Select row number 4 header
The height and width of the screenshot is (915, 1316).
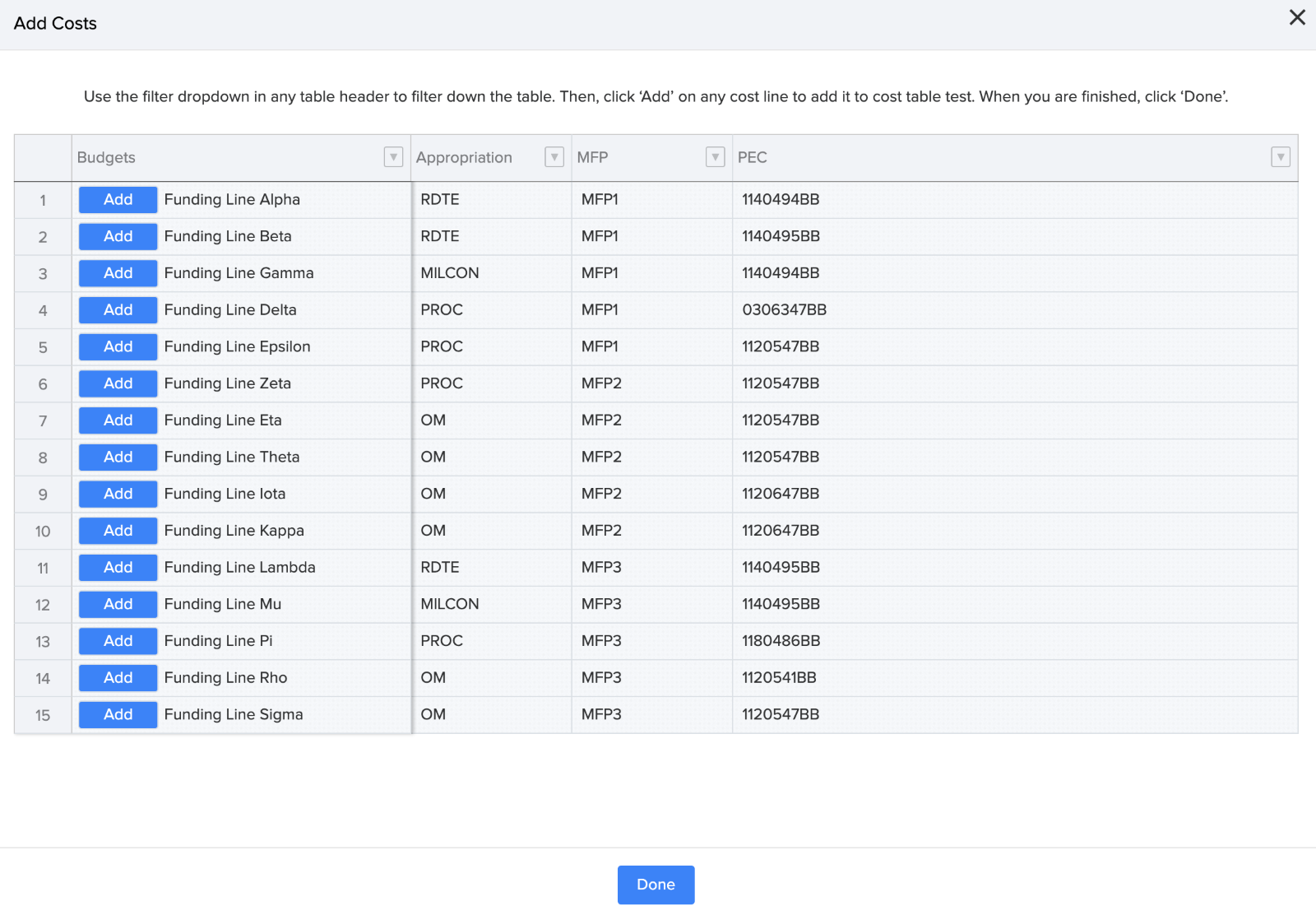click(x=43, y=311)
